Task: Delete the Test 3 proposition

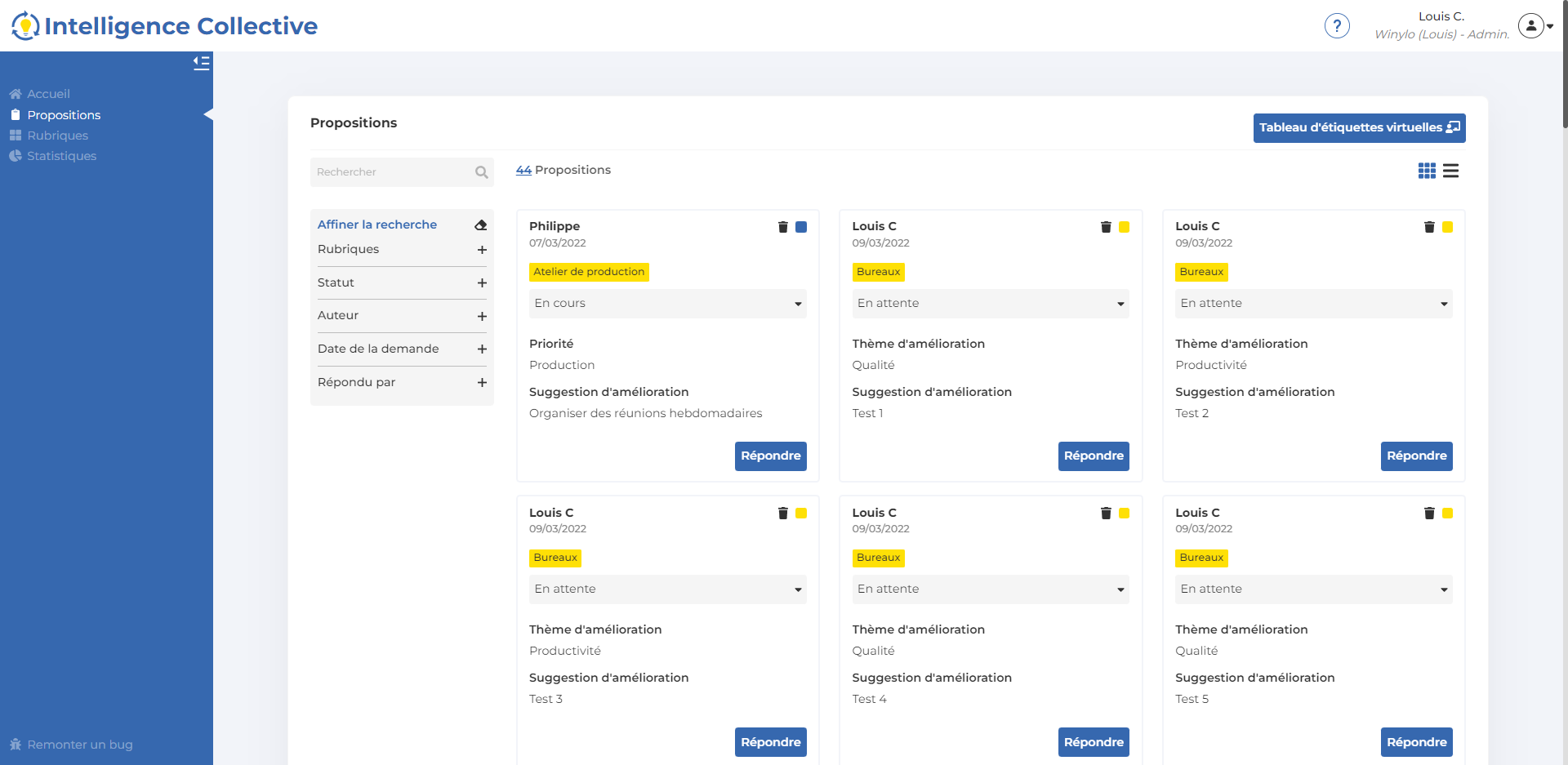Action: pyautogui.click(x=783, y=513)
